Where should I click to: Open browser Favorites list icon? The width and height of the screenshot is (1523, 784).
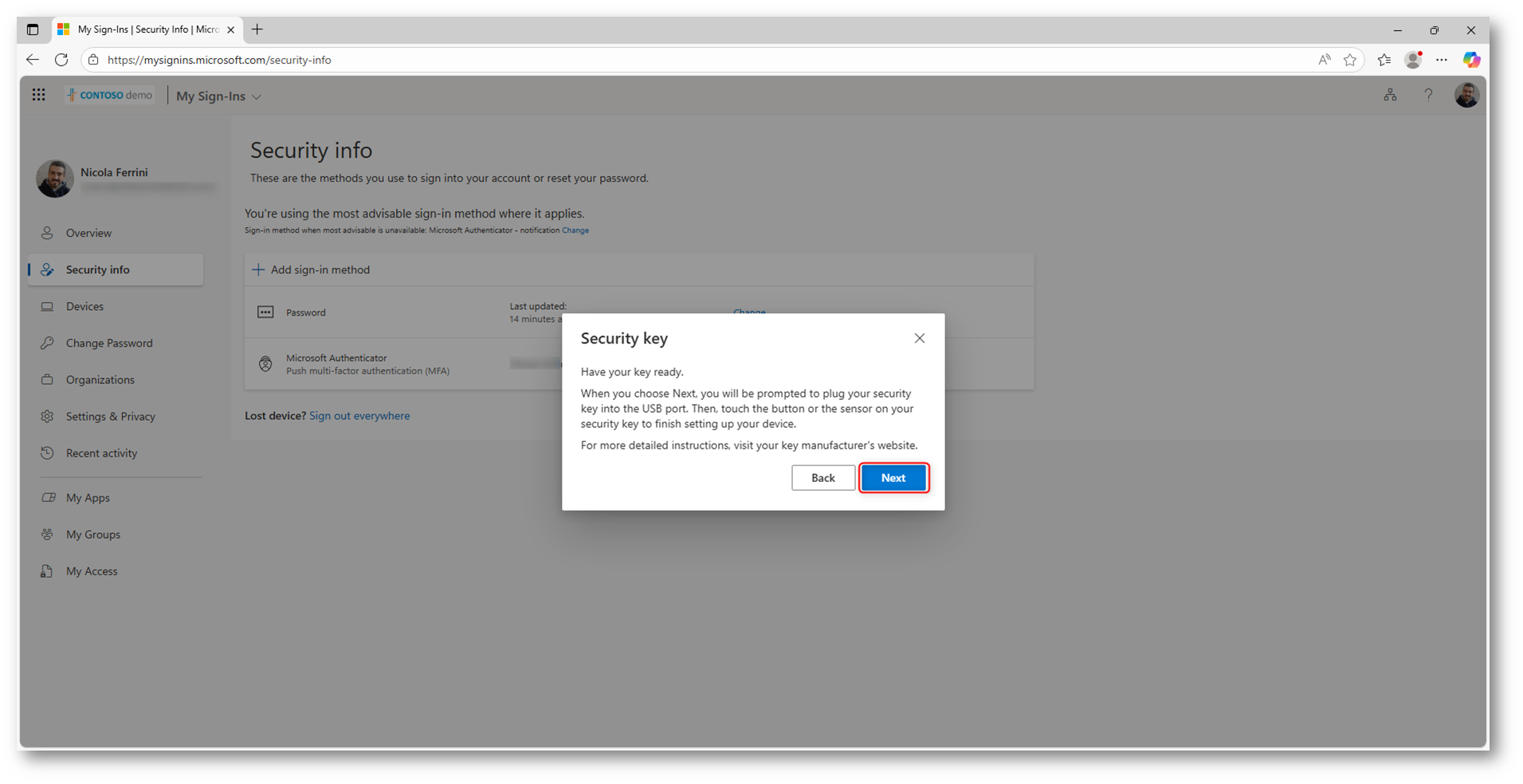point(1384,60)
